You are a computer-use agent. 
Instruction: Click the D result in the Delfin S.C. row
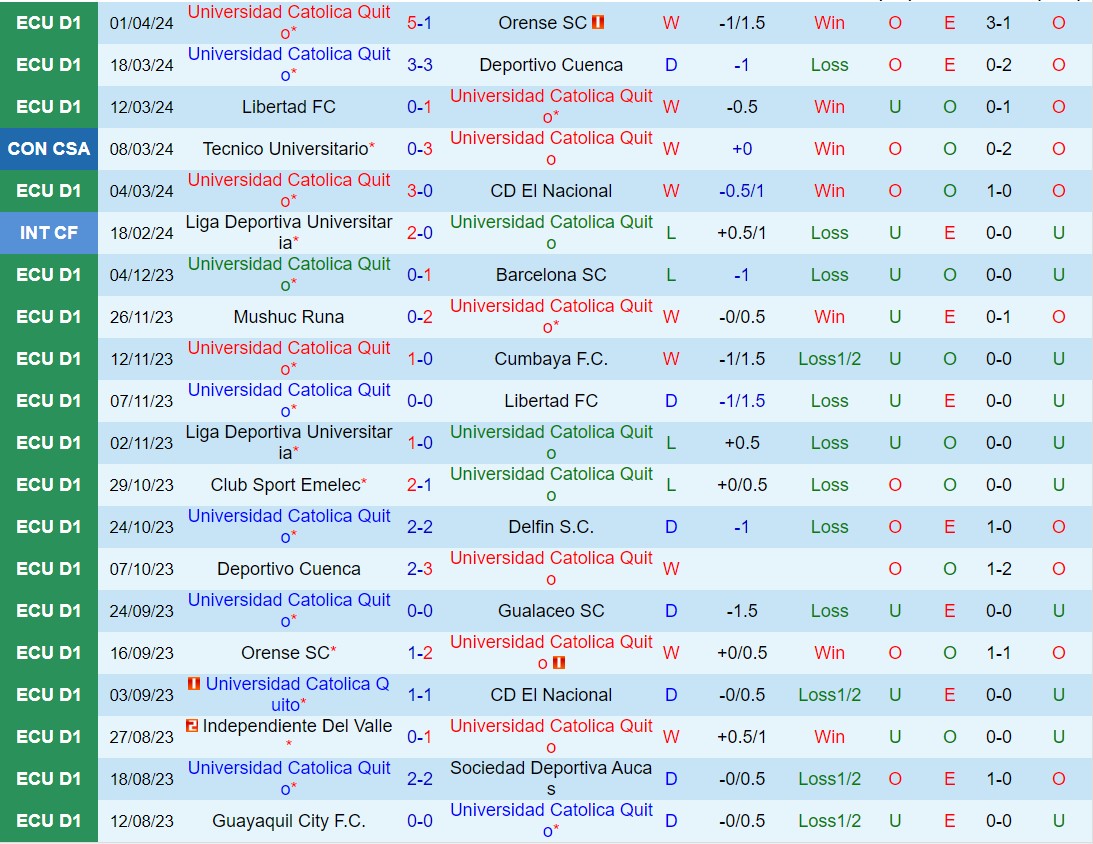671,527
